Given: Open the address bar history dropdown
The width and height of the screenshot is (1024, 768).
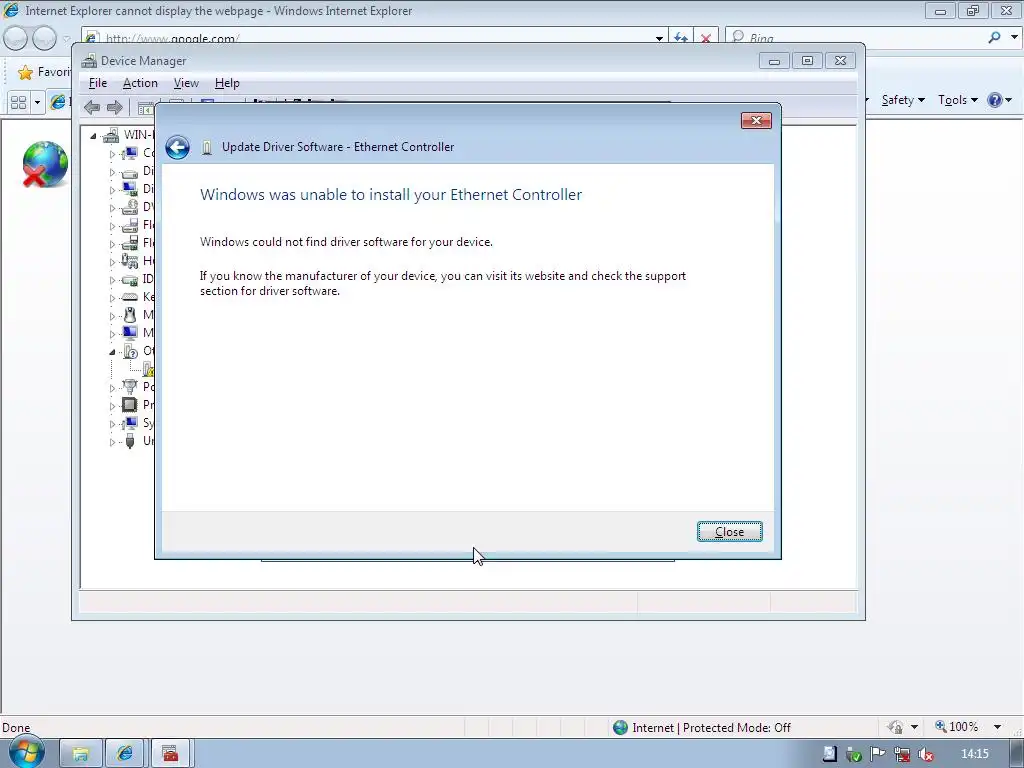Looking at the screenshot, I should pyautogui.click(x=660, y=39).
